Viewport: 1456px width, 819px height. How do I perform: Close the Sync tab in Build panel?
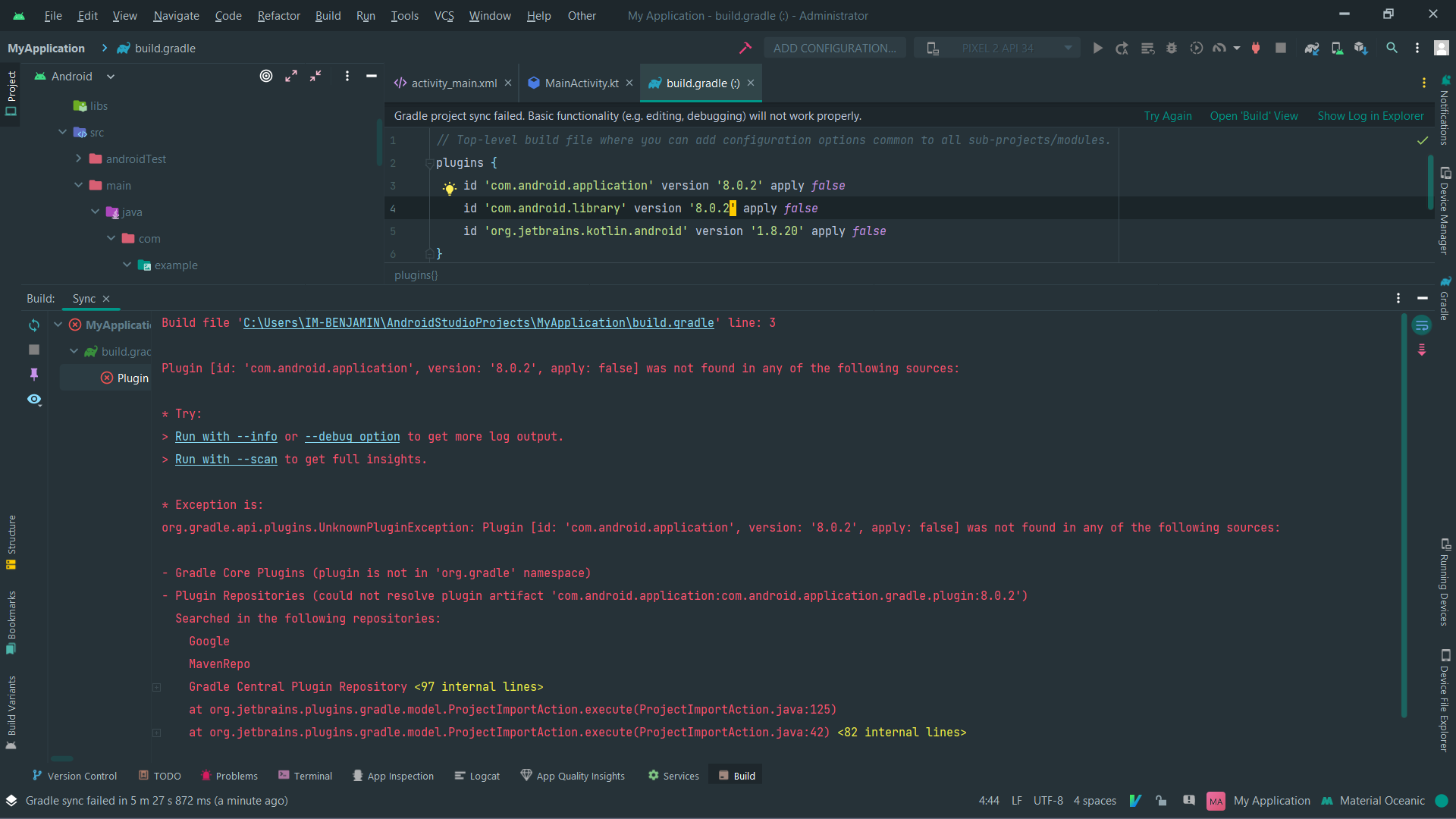106,299
